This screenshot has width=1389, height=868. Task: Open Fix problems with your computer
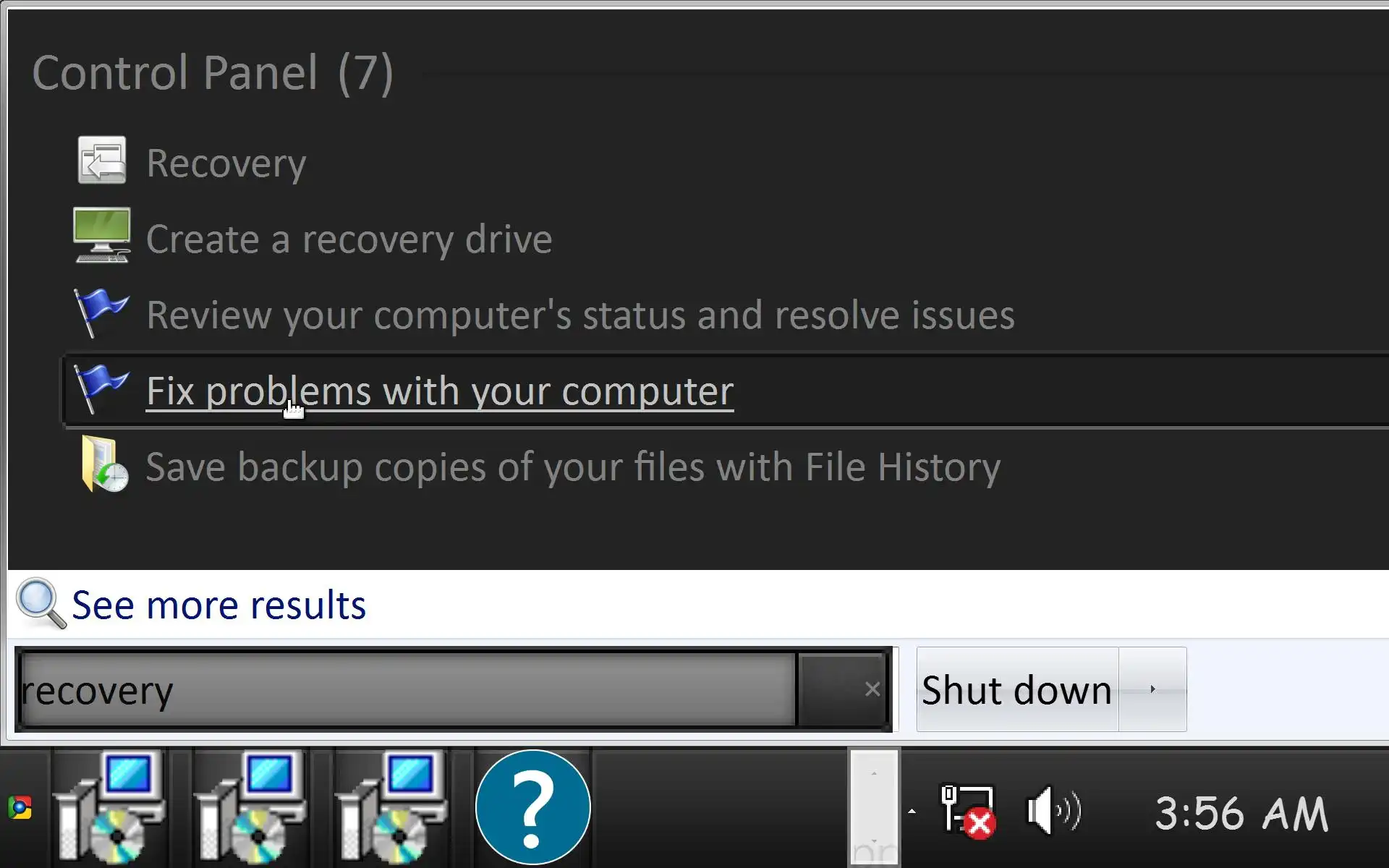(x=439, y=391)
